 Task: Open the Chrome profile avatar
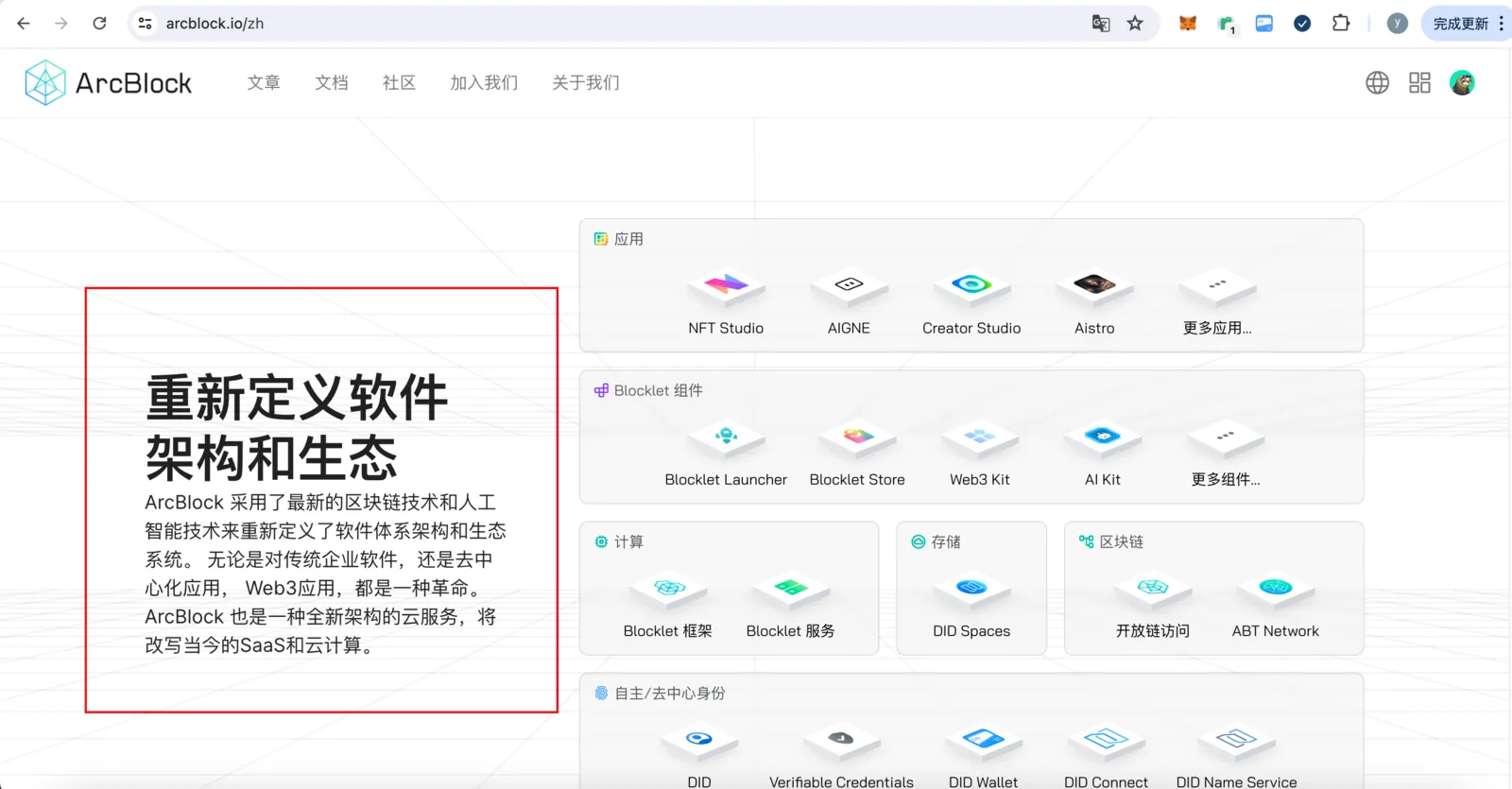[x=1398, y=24]
